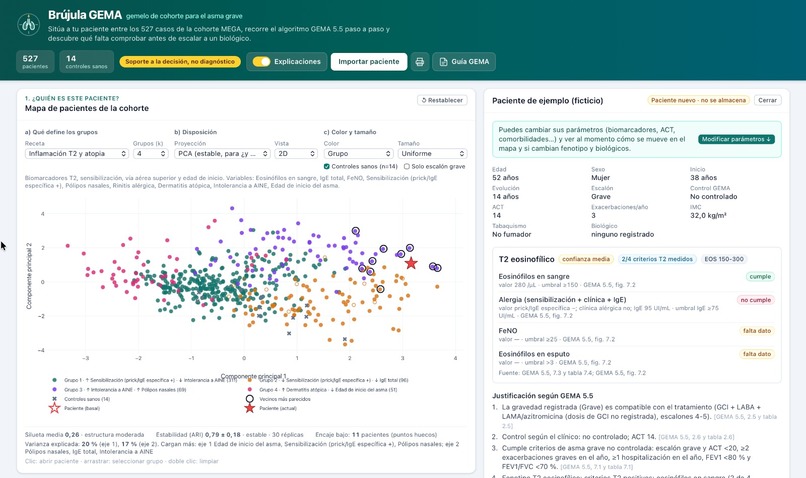Click the 527 pacientes counter
The width and height of the screenshot is (806, 478).
pos(35,62)
